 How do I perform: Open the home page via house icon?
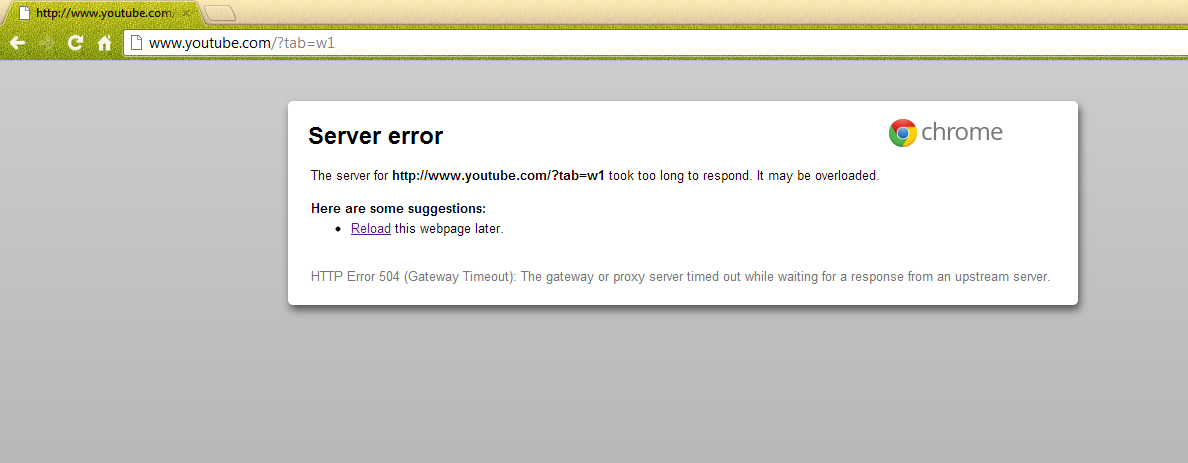pos(105,43)
